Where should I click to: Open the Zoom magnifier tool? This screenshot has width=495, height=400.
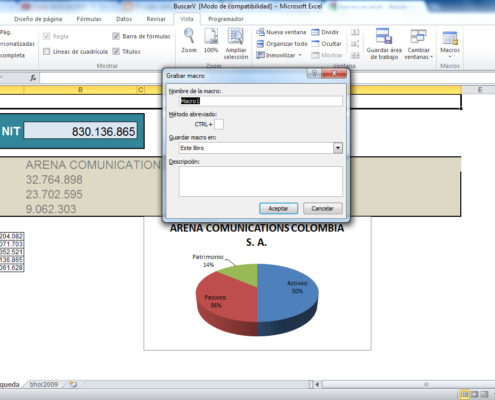pyautogui.click(x=189, y=40)
